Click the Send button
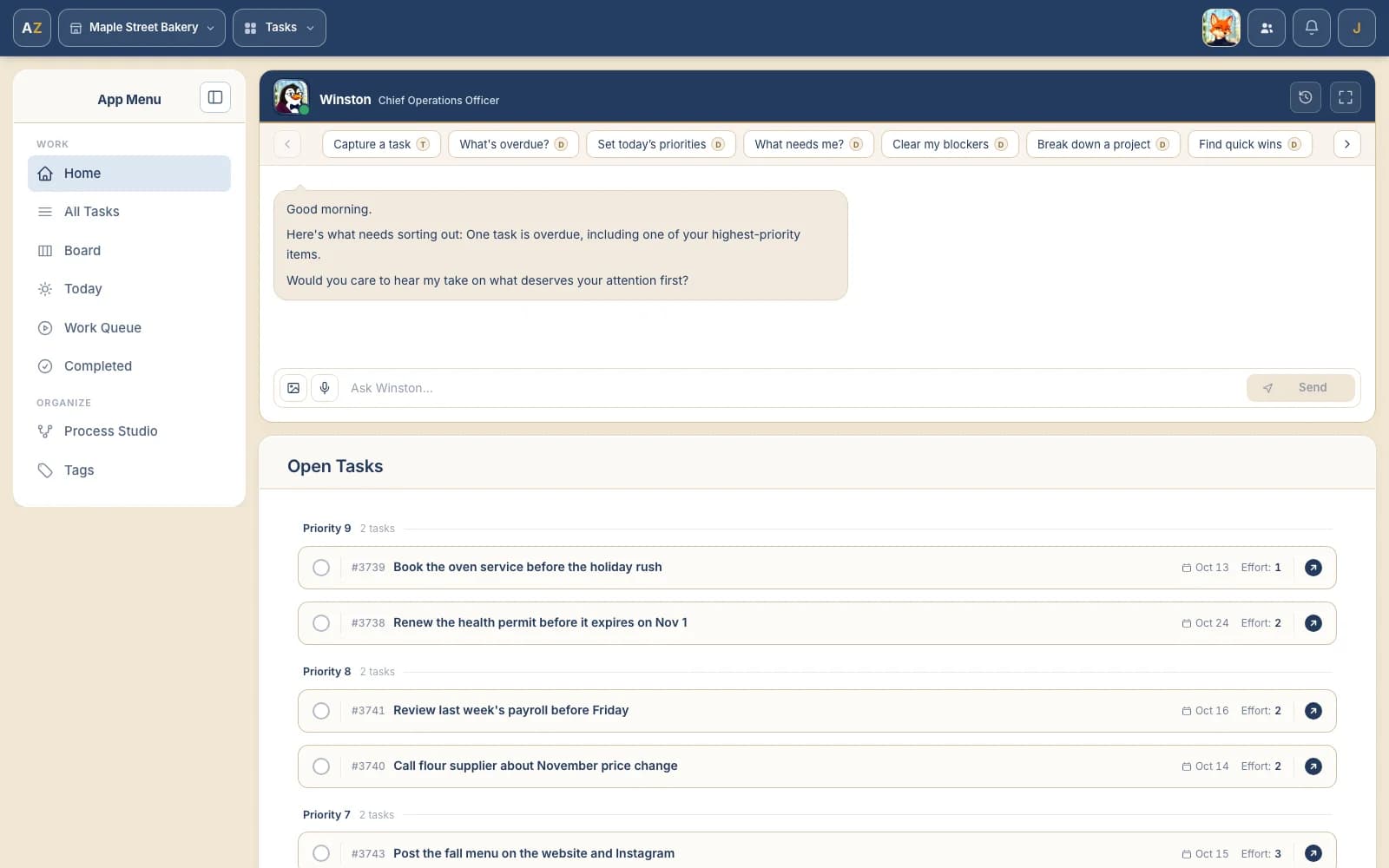Screen dimensions: 1389x868 (1300, 388)
